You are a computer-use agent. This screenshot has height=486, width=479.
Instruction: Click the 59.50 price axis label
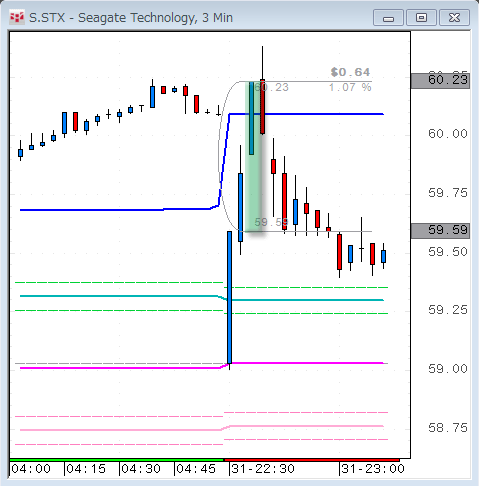coord(448,252)
